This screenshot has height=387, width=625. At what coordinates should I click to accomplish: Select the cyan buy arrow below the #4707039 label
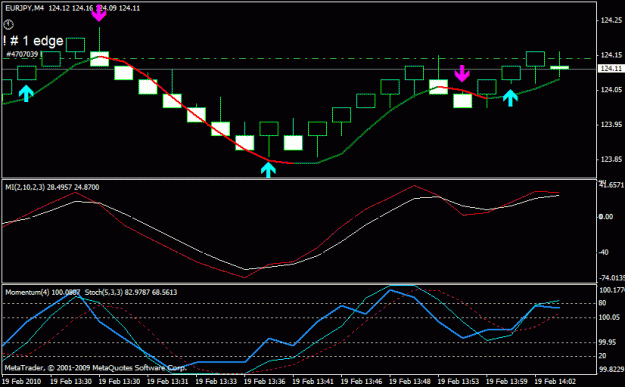click(x=26, y=93)
